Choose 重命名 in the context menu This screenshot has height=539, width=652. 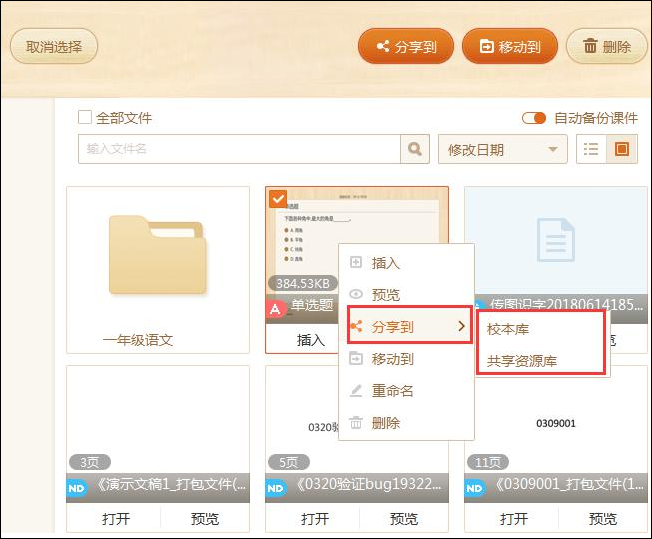(x=392, y=391)
